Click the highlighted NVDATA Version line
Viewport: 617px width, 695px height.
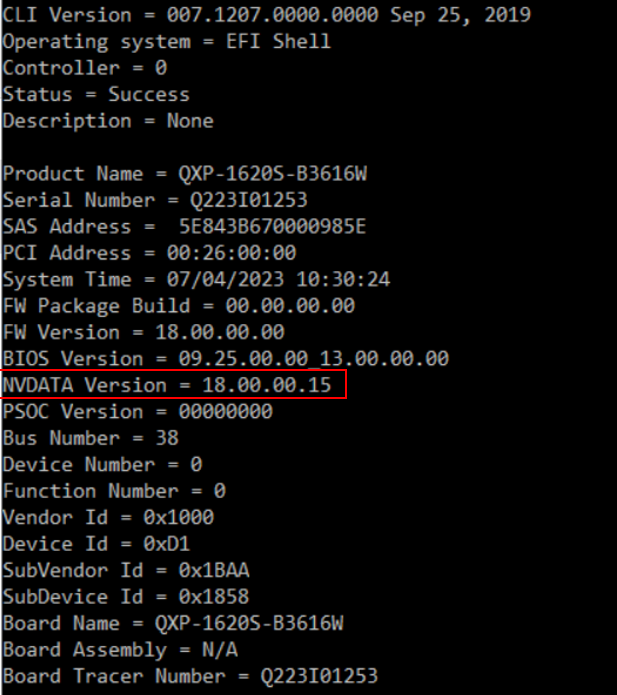pyautogui.click(x=167, y=385)
